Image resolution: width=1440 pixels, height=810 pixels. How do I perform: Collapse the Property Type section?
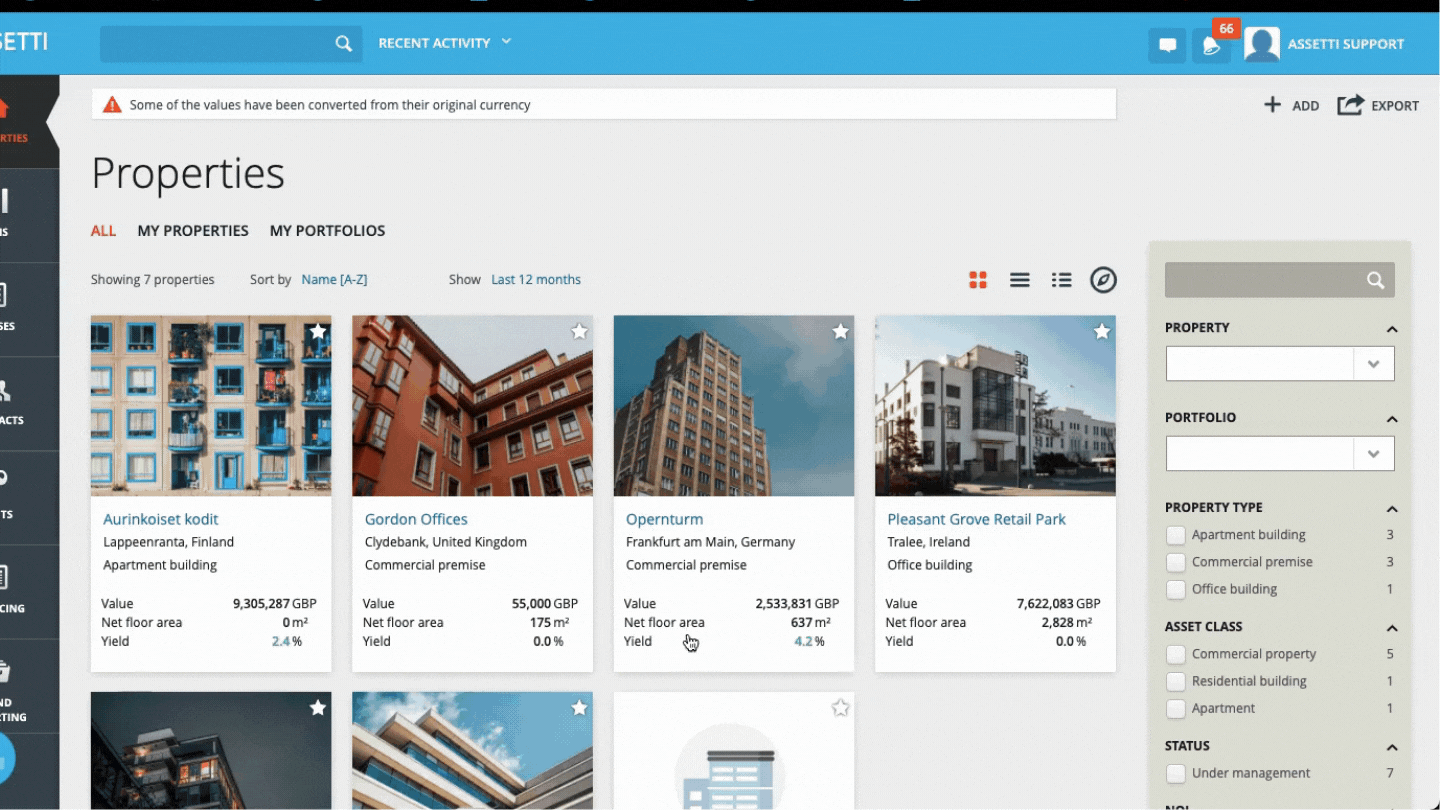click(x=1391, y=509)
